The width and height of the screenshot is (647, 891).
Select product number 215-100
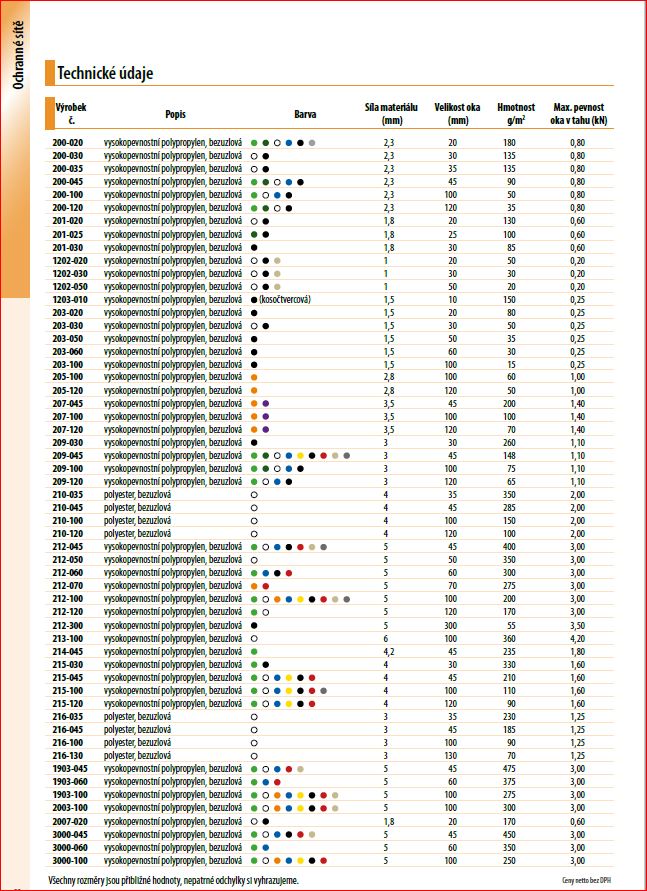[68, 690]
